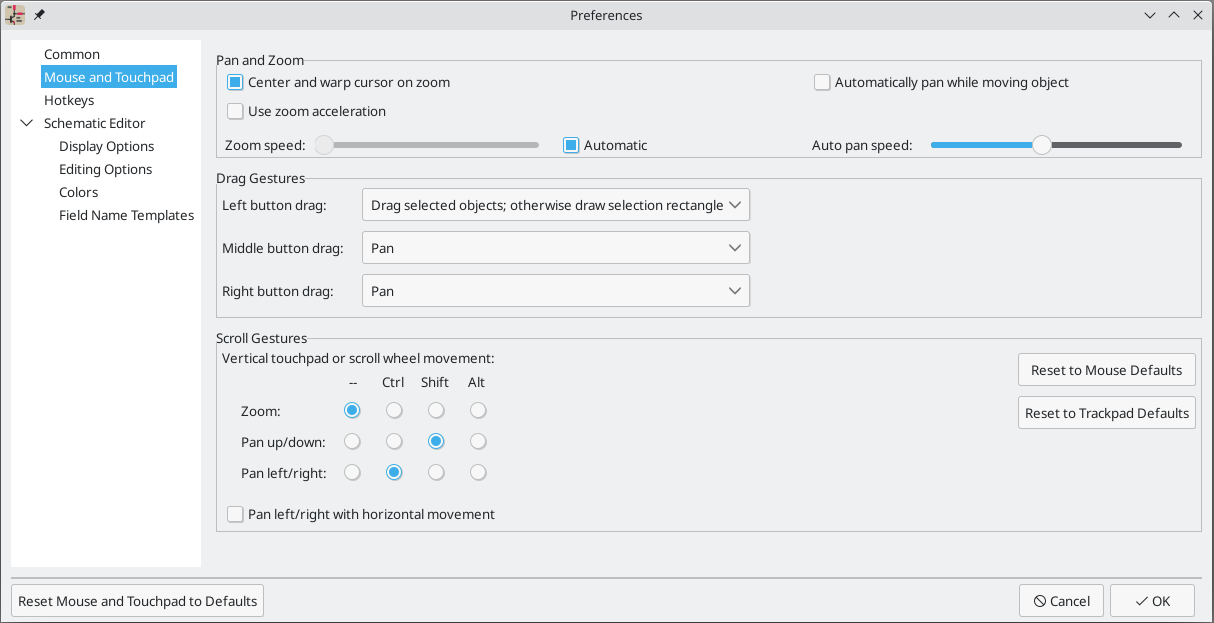Viewport: 1214px width, 623px height.
Task: Uncheck Automatic zoom speed
Action: (x=571, y=145)
